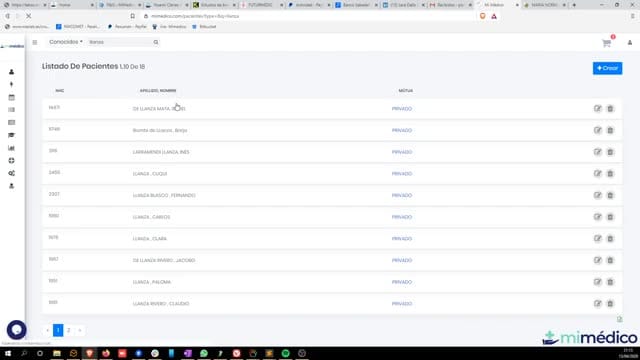Create a new patient with Crear
640x360 pixels.
coord(607,68)
